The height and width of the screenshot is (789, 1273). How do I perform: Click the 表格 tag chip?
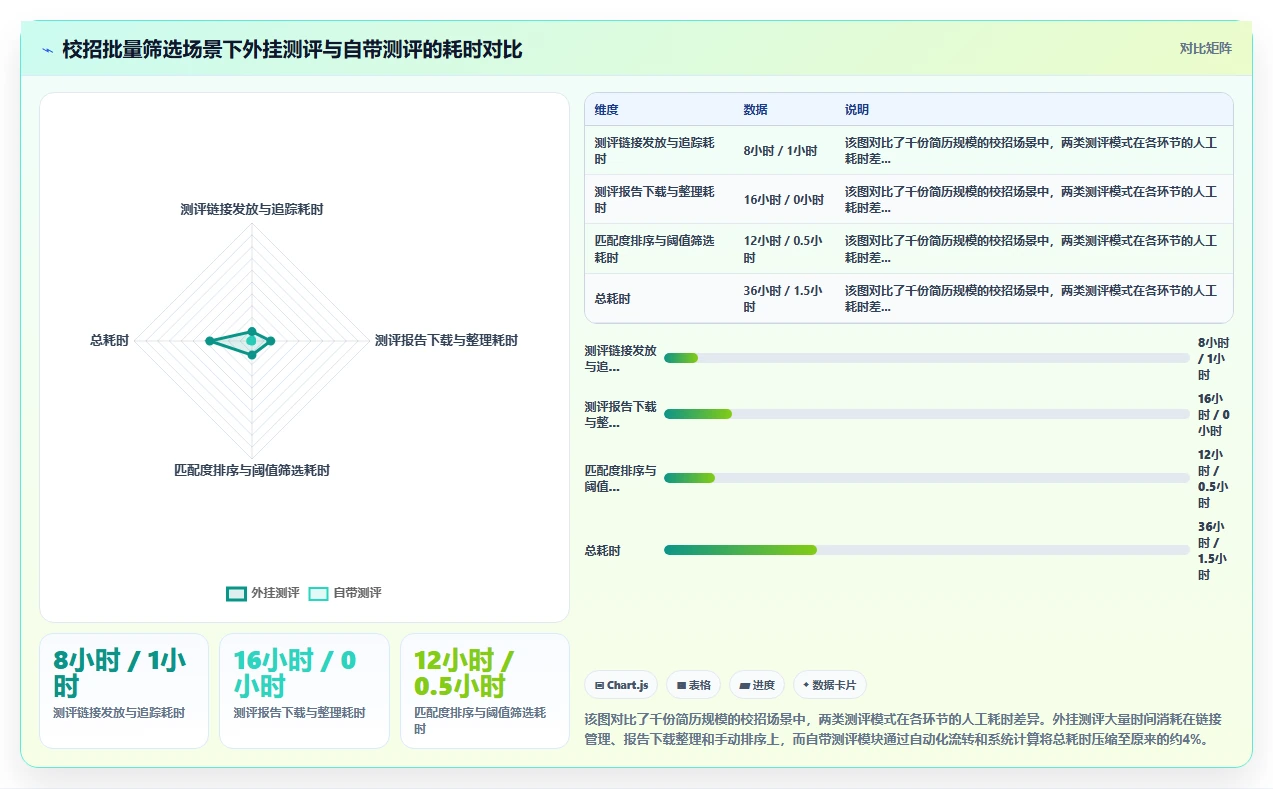click(693, 685)
